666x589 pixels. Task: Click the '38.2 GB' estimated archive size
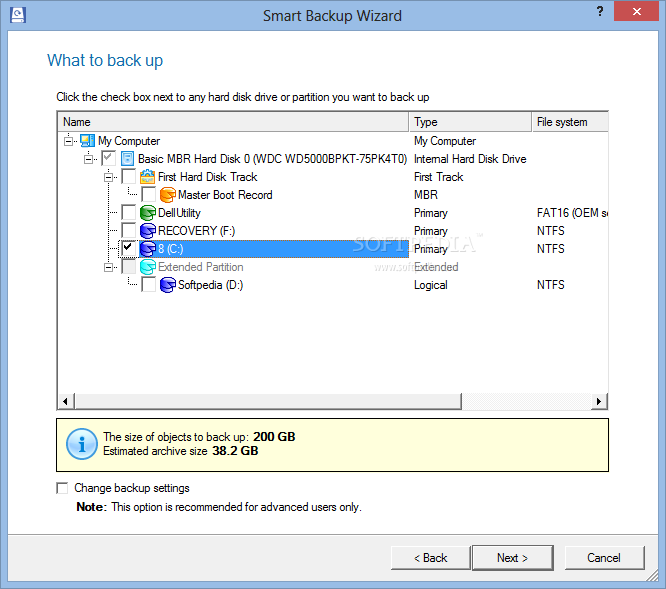coord(235,451)
